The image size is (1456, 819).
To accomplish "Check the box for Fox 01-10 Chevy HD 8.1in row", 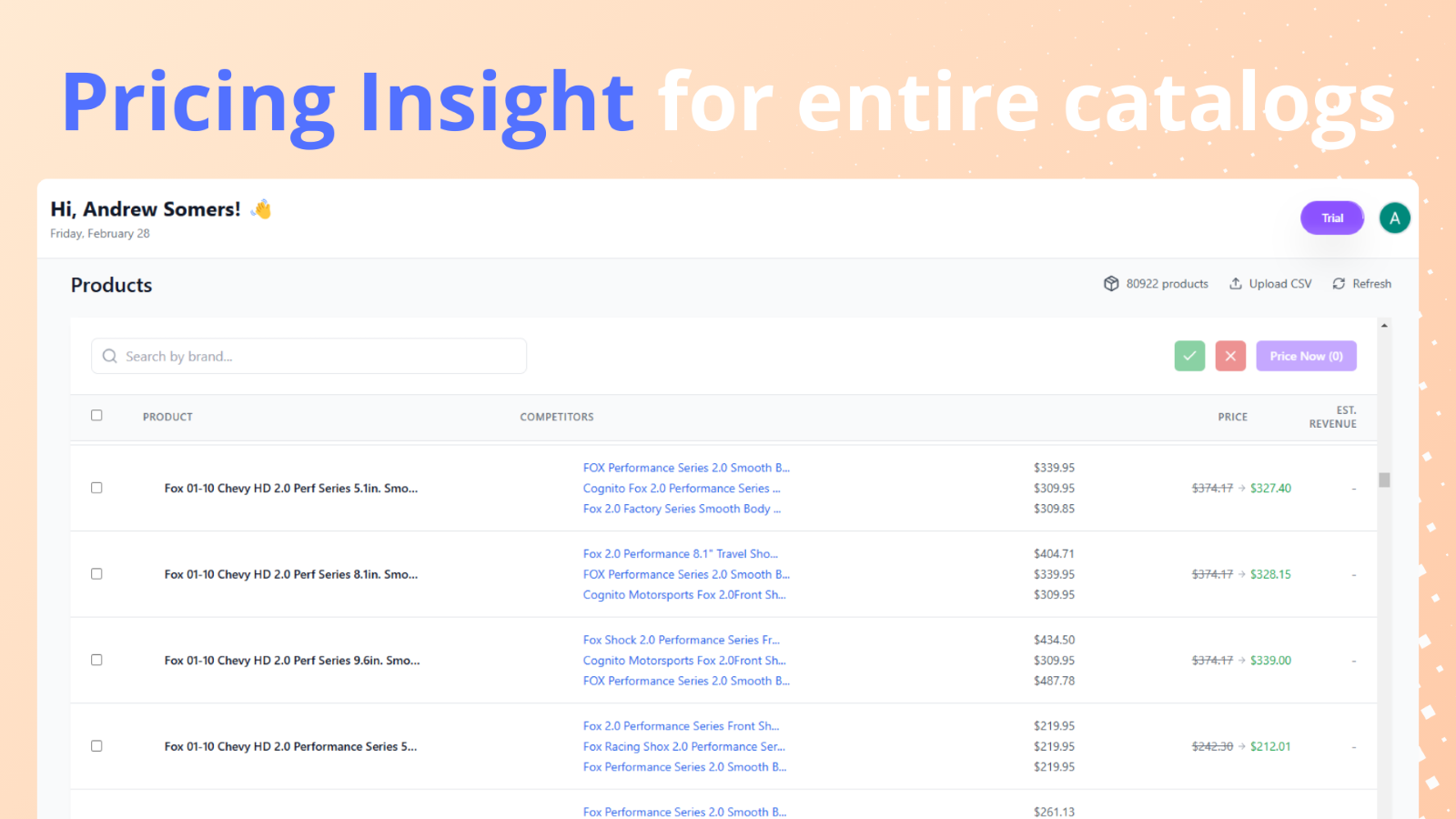I will click(x=96, y=574).
